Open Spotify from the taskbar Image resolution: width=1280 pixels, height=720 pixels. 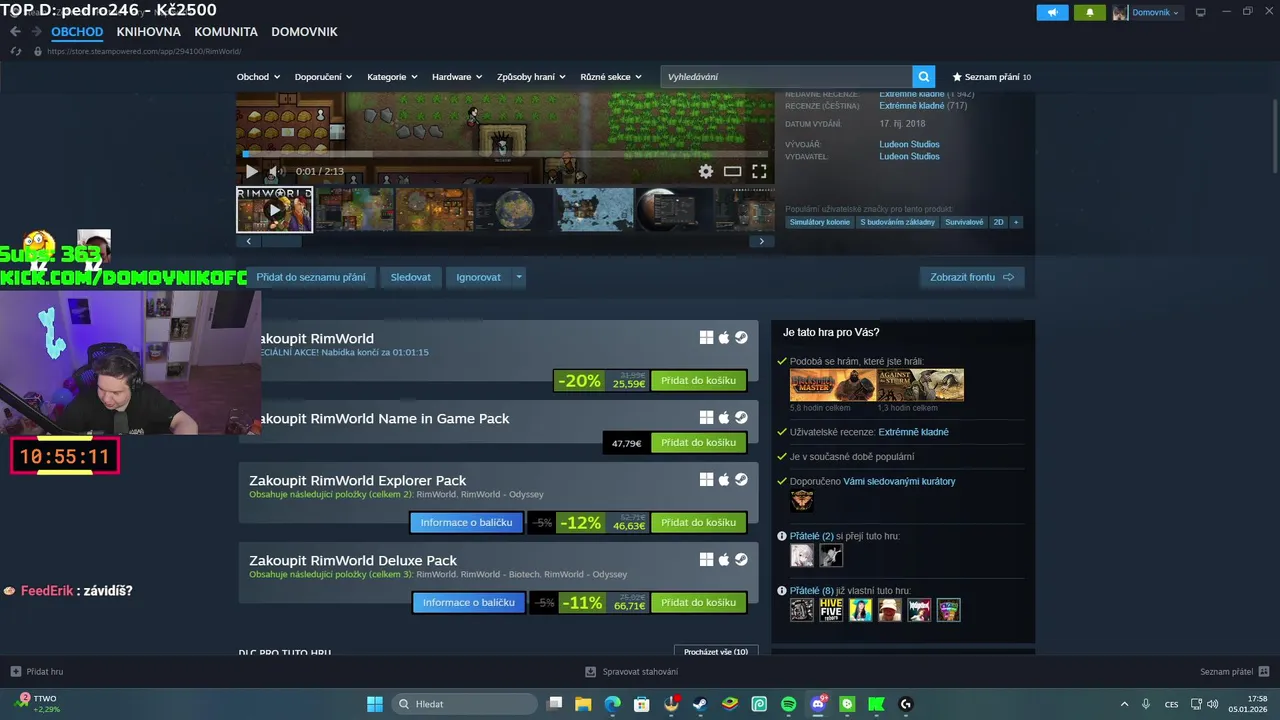click(x=788, y=704)
